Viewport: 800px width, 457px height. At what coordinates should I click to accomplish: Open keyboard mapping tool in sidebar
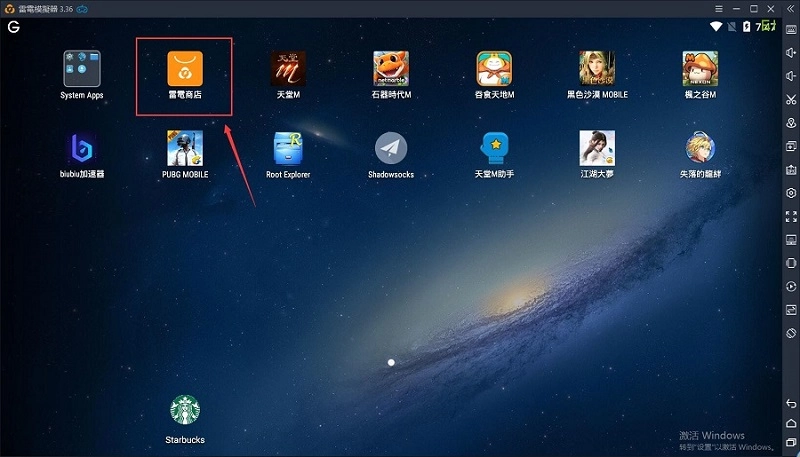coord(791,29)
